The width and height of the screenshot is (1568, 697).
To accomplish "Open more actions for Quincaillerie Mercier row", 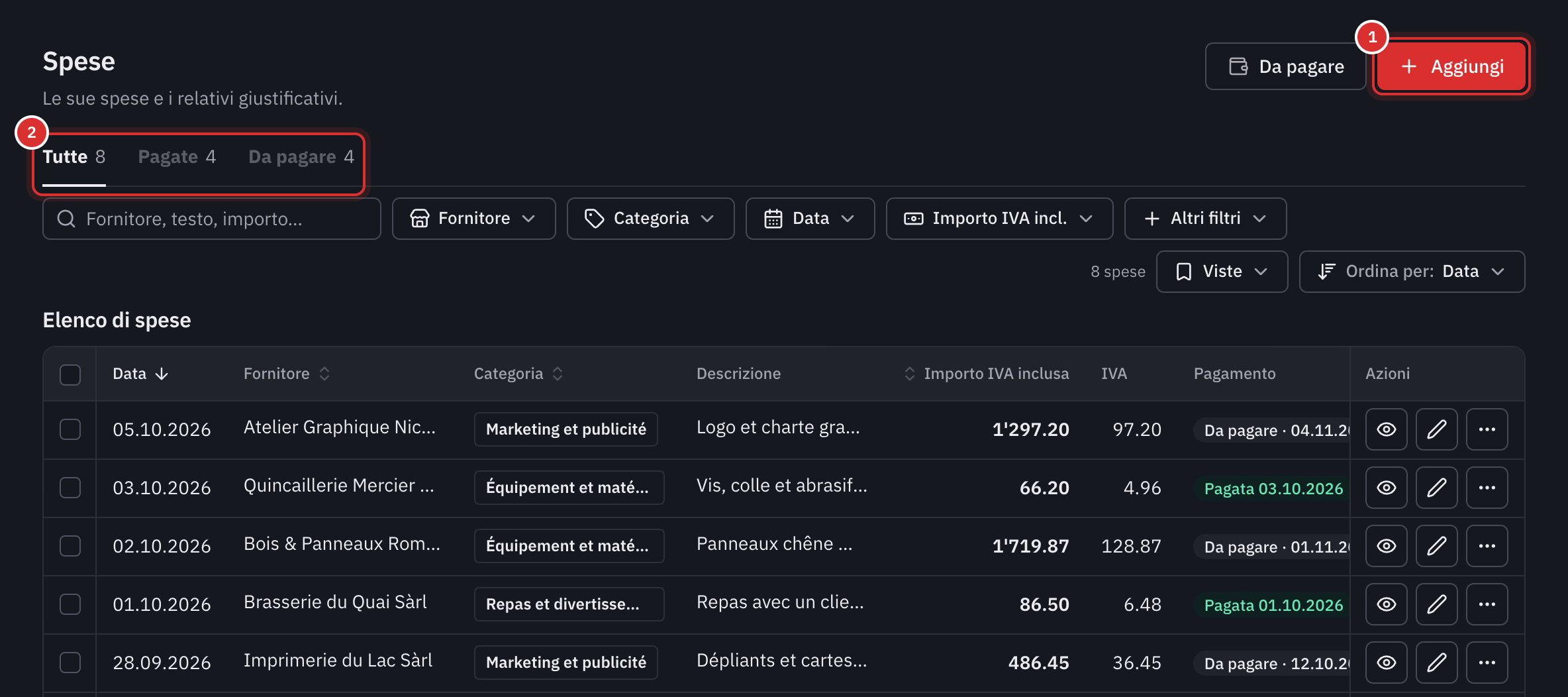I will point(1487,488).
